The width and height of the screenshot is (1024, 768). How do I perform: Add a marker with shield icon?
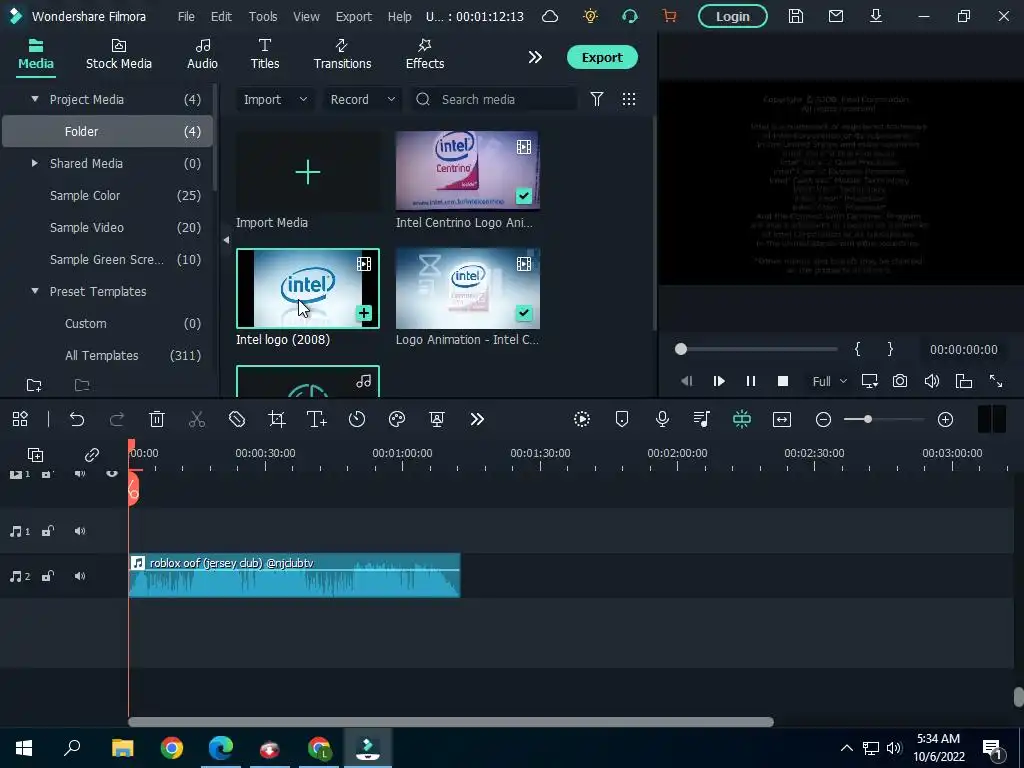pyautogui.click(x=622, y=419)
